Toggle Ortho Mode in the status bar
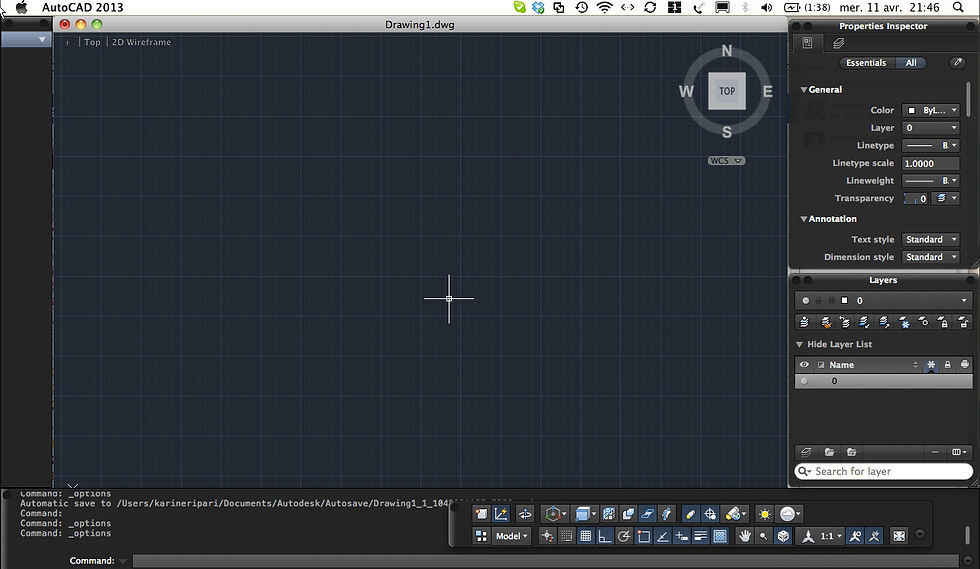This screenshot has width=980, height=569. [604, 536]
